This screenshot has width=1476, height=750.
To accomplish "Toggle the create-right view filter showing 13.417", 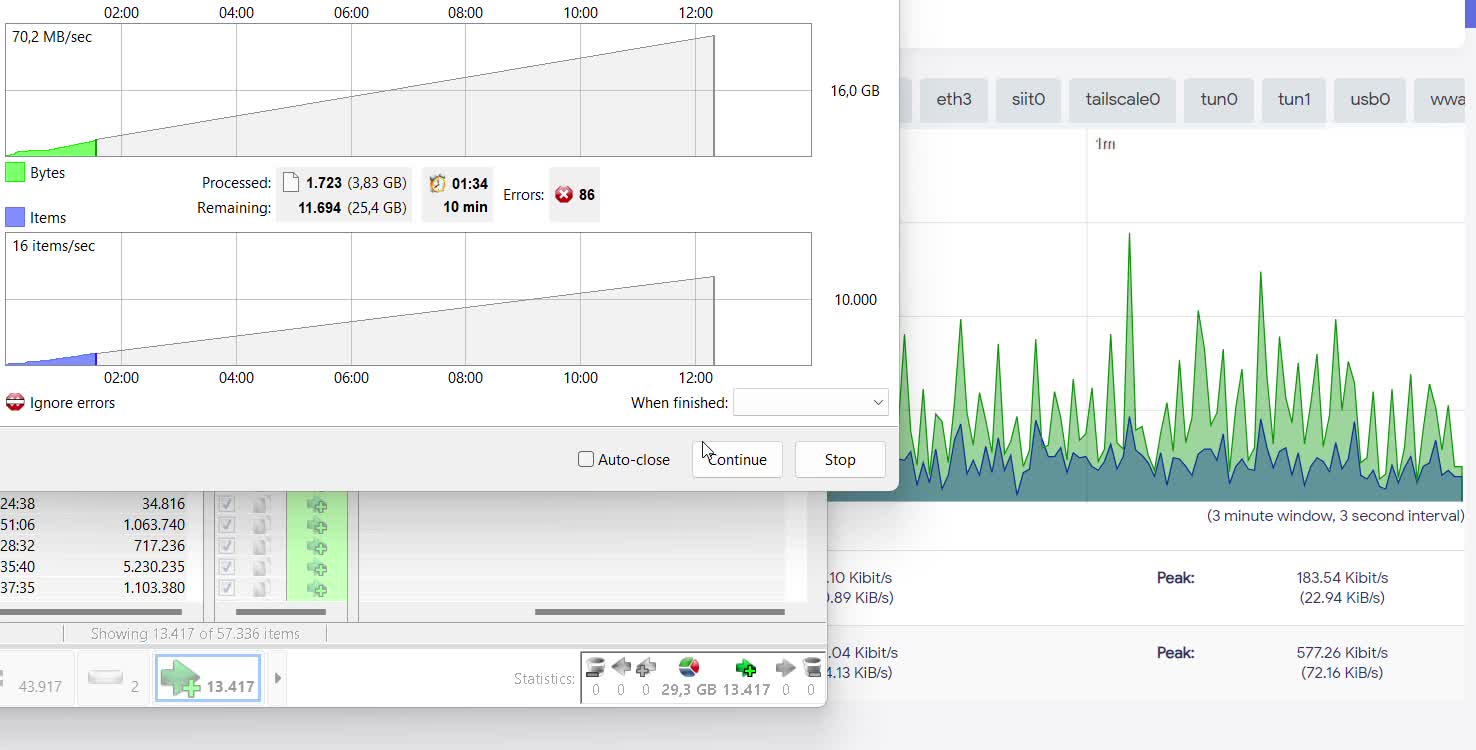I will (208, 678).
